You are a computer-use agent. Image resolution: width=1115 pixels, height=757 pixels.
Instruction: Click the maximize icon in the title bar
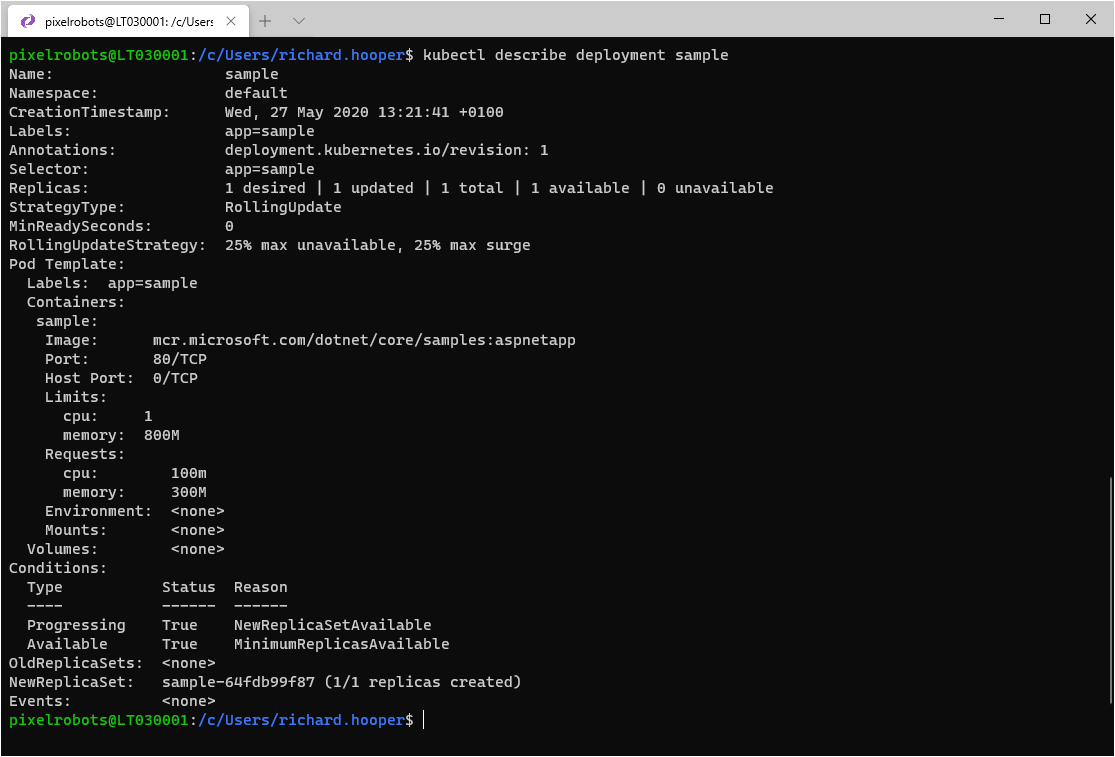(1044, 20)
